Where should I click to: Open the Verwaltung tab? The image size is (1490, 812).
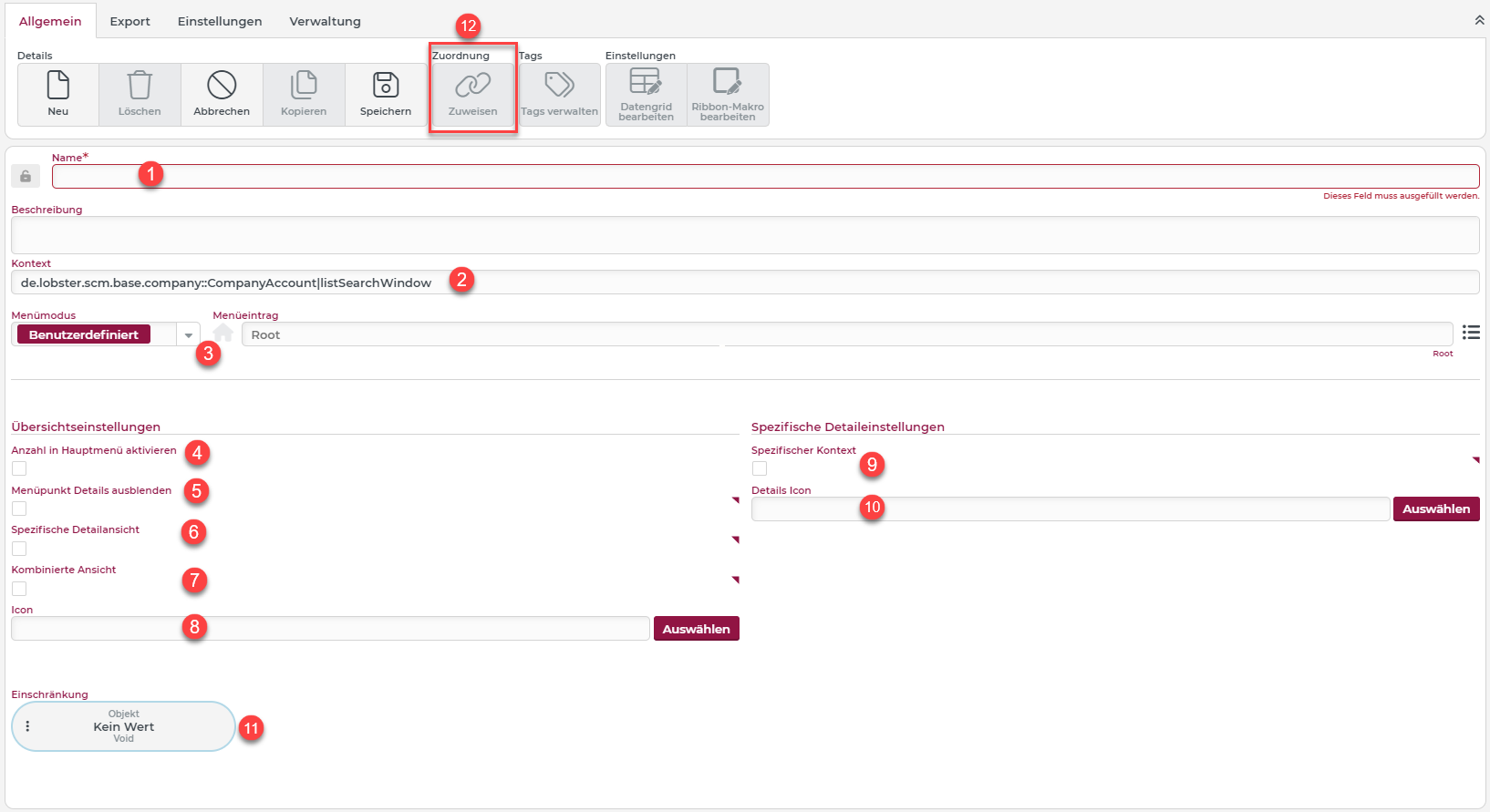[x=325, y=21]
